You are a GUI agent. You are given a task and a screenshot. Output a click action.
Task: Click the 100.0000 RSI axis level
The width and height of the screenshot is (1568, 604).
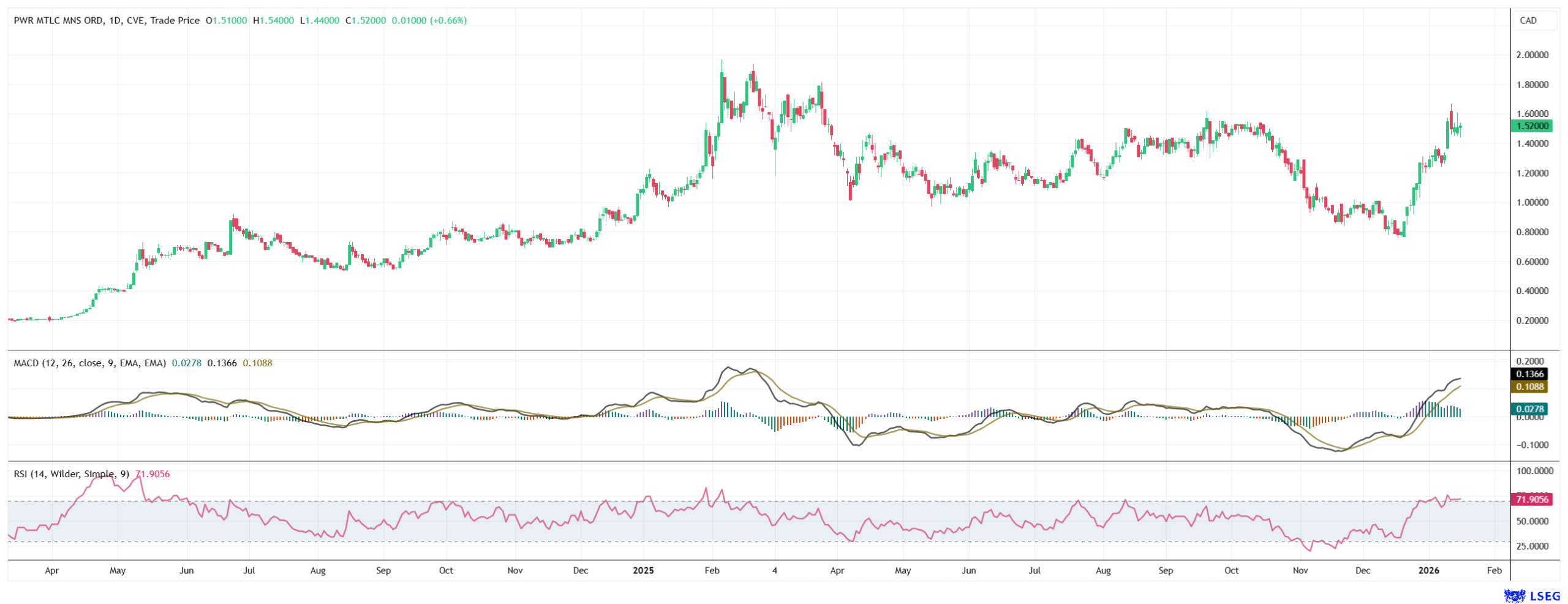coord(1533,471)
